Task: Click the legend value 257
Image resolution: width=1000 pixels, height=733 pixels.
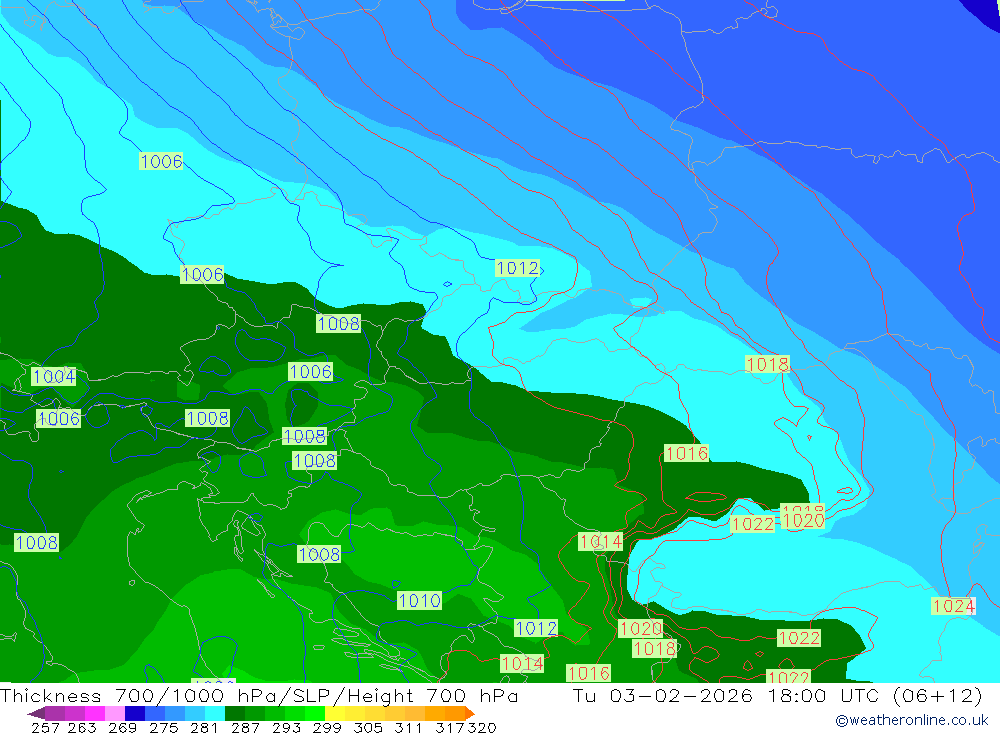Action: (45, 727)
